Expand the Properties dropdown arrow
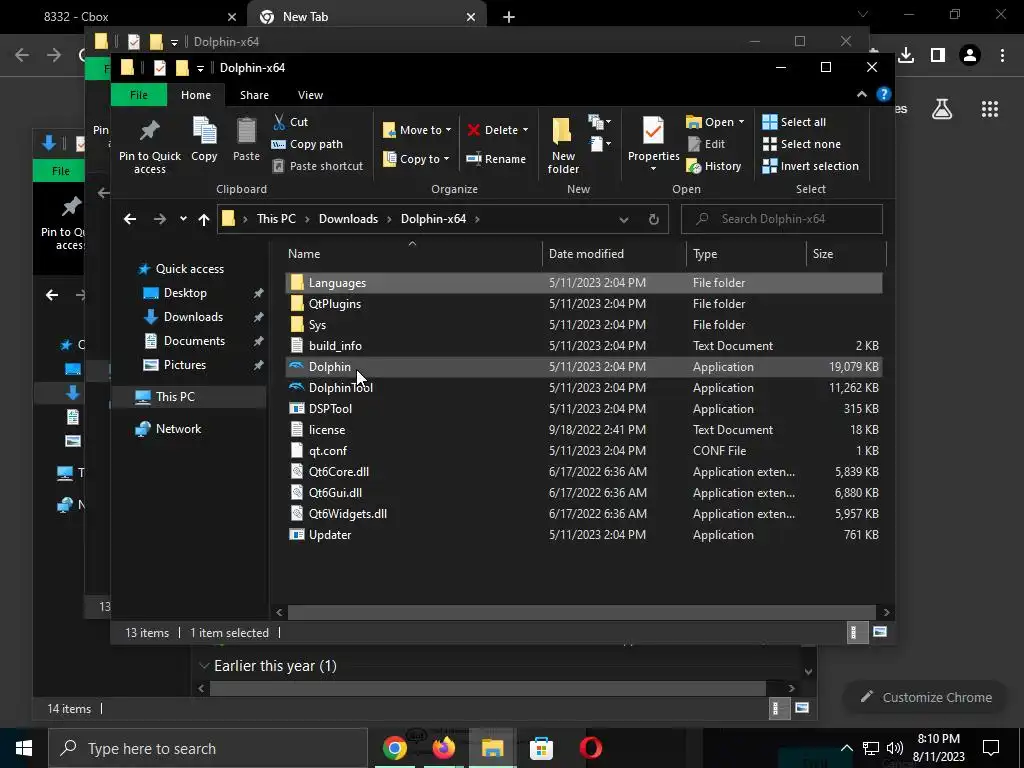 click(653, 168)
